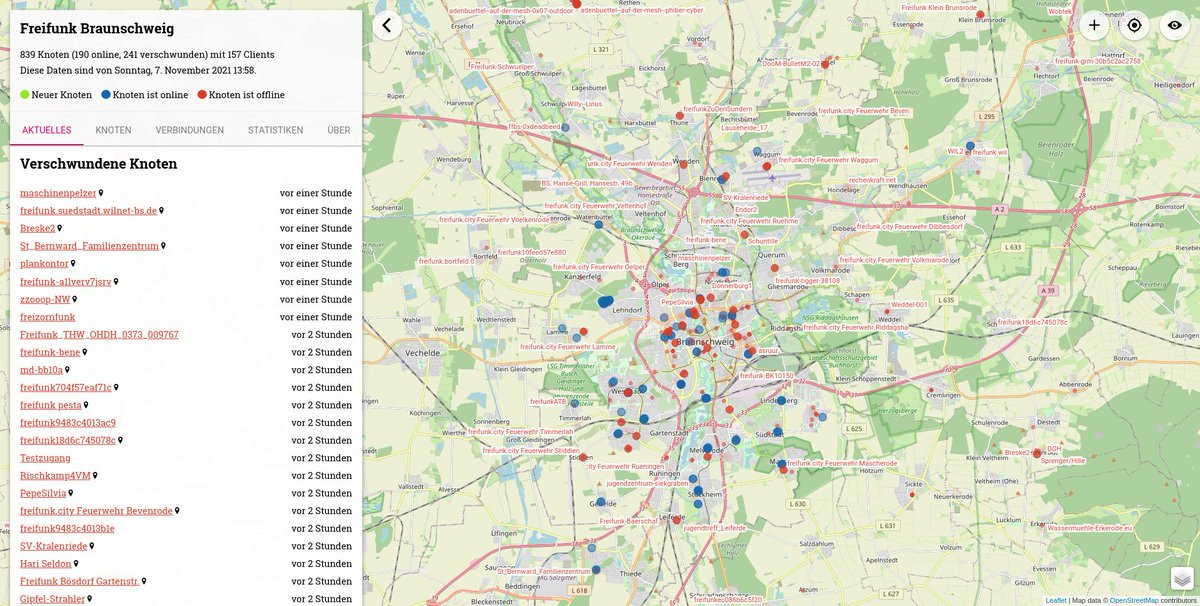
Task: Click the location pin beside Gipfel-Strahler
Action: point(88,598)
